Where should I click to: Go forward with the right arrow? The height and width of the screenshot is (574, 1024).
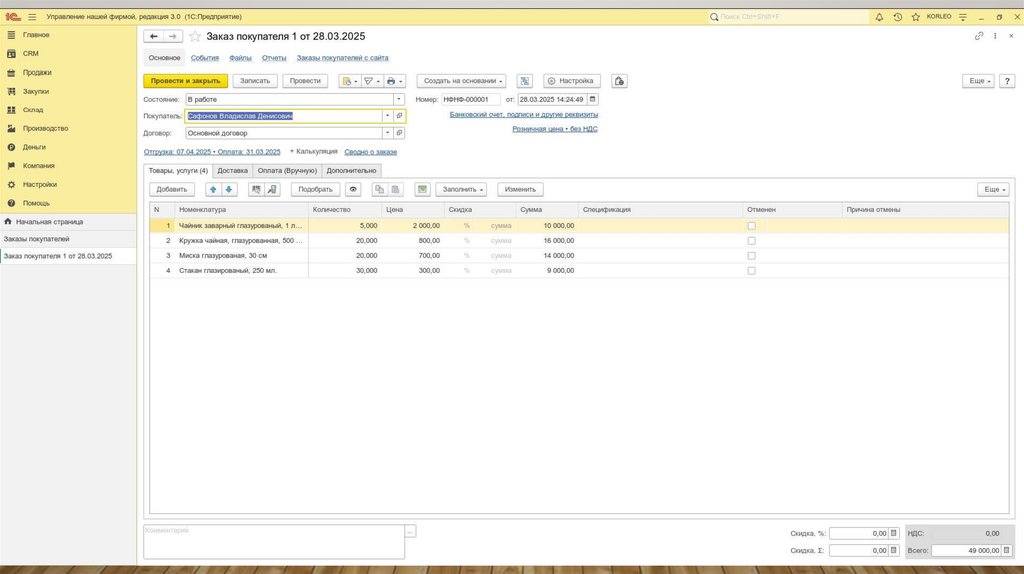(172, 37)
